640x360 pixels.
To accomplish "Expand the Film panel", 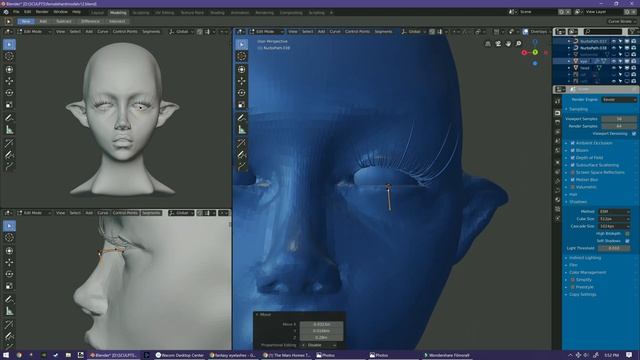I will [573, 265].
